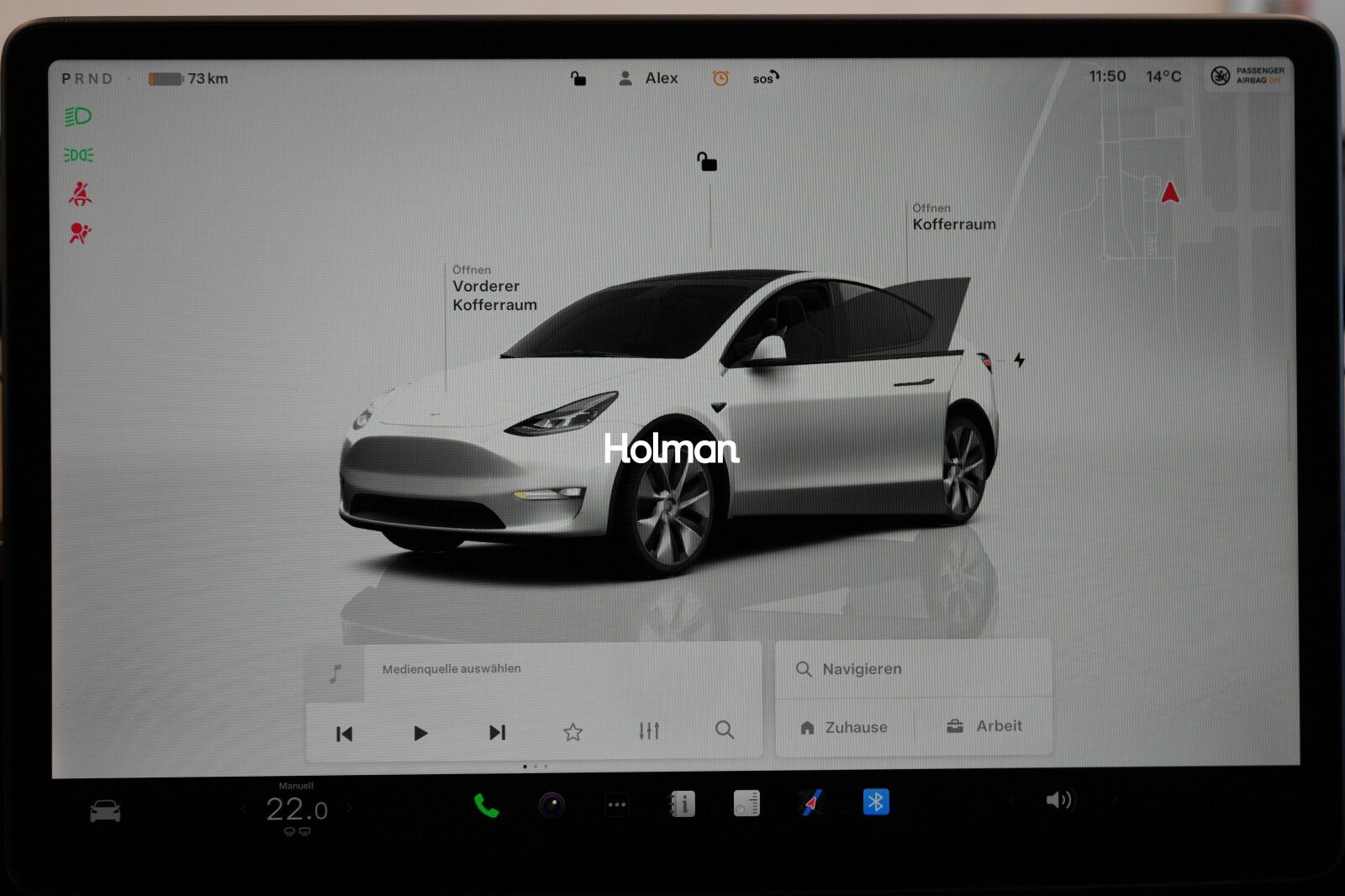
Task: Increase volume with right arrow
Action: click(x=1115, y=799)
